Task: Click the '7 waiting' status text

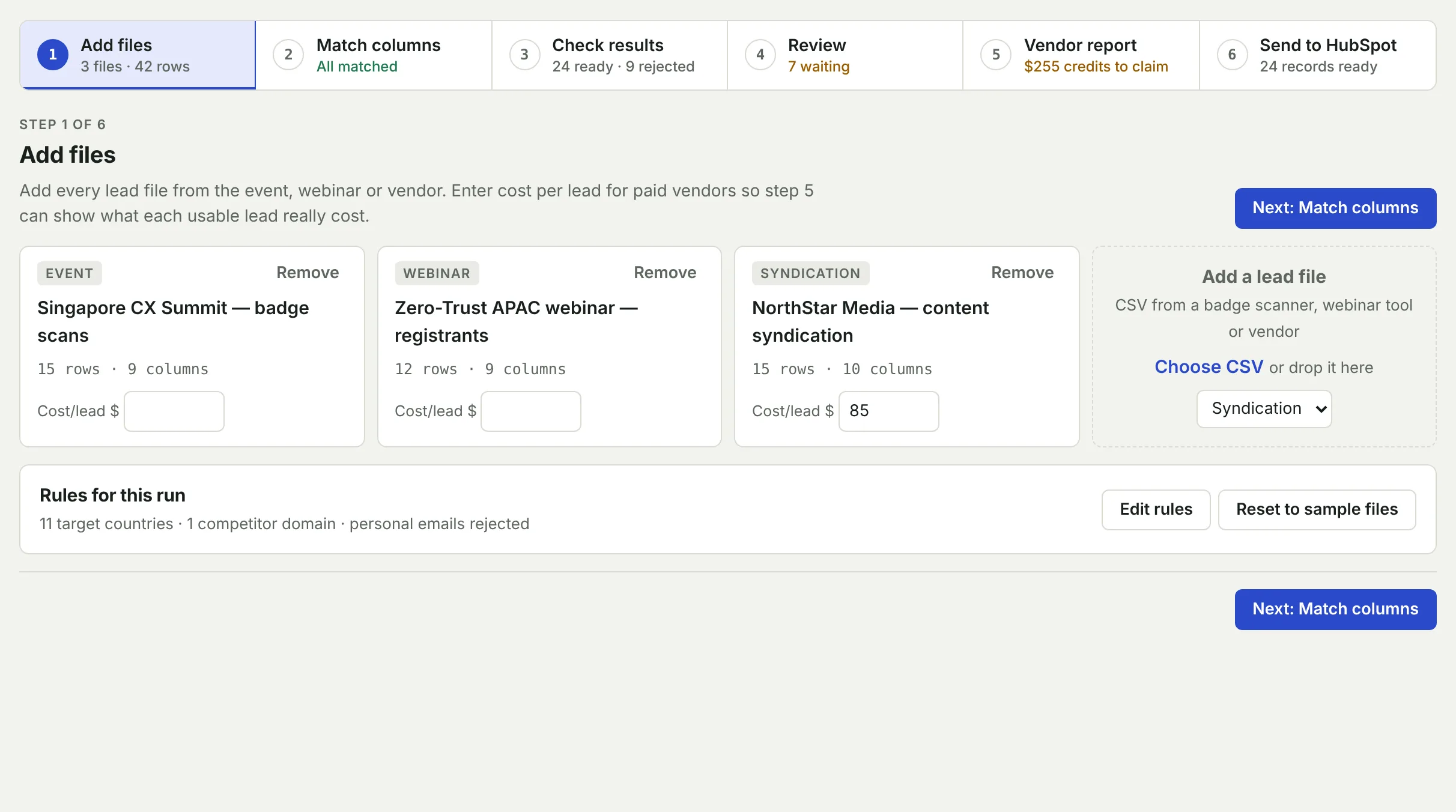Action: tap(818, 67)
